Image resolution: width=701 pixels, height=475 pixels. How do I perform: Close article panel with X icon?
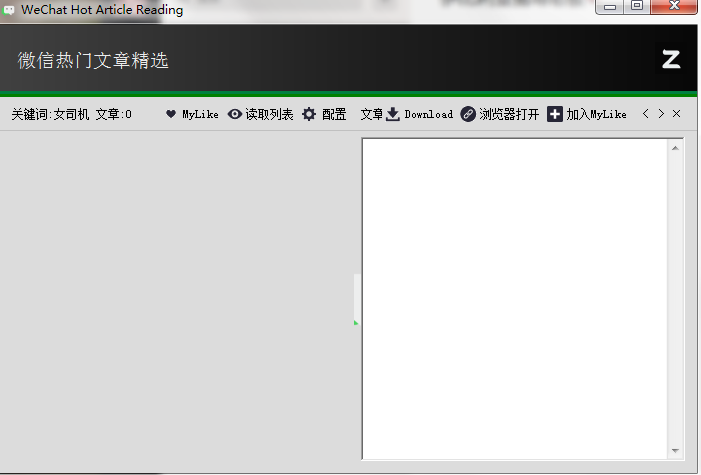[676, 114]
